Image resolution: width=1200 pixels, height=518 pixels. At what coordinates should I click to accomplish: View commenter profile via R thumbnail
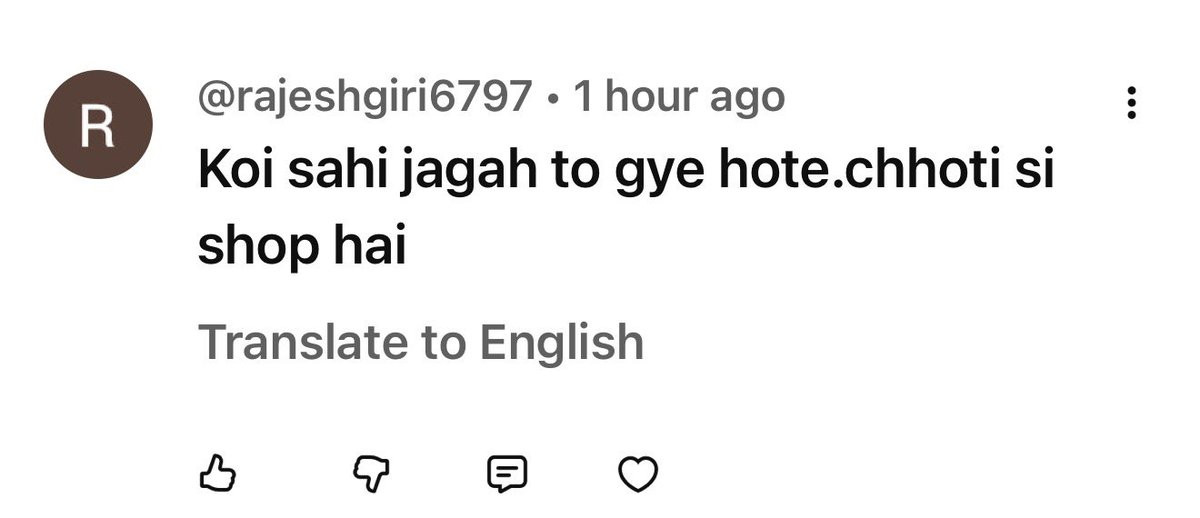click(97, 124)
